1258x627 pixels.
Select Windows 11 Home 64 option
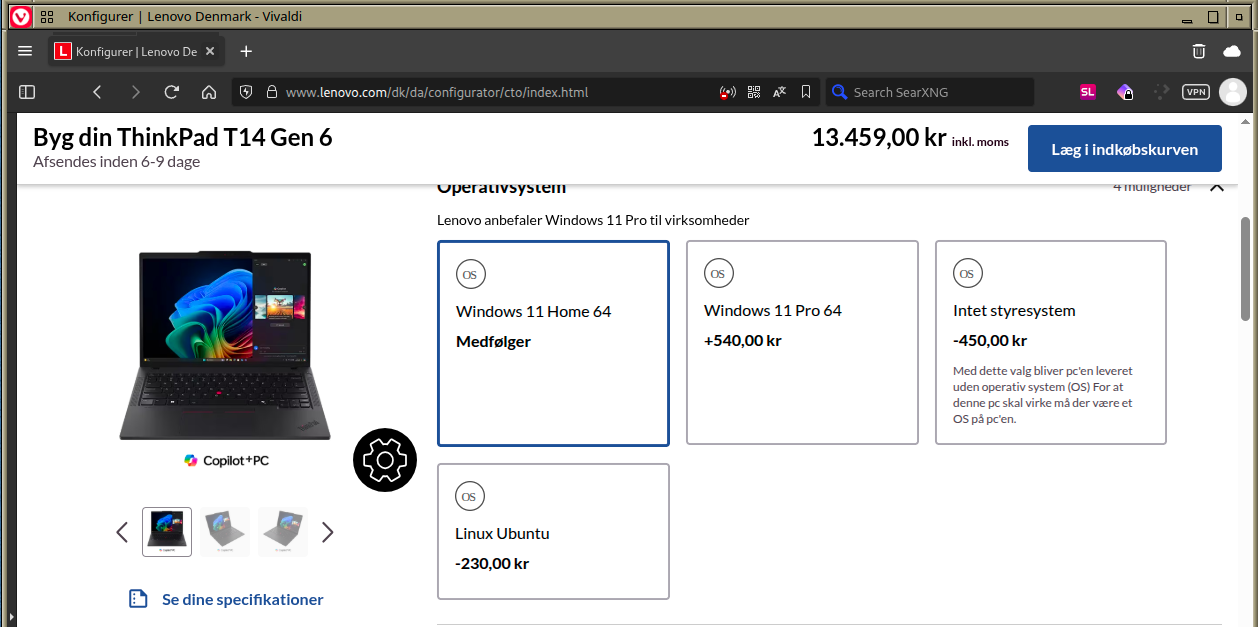point(553,343)
